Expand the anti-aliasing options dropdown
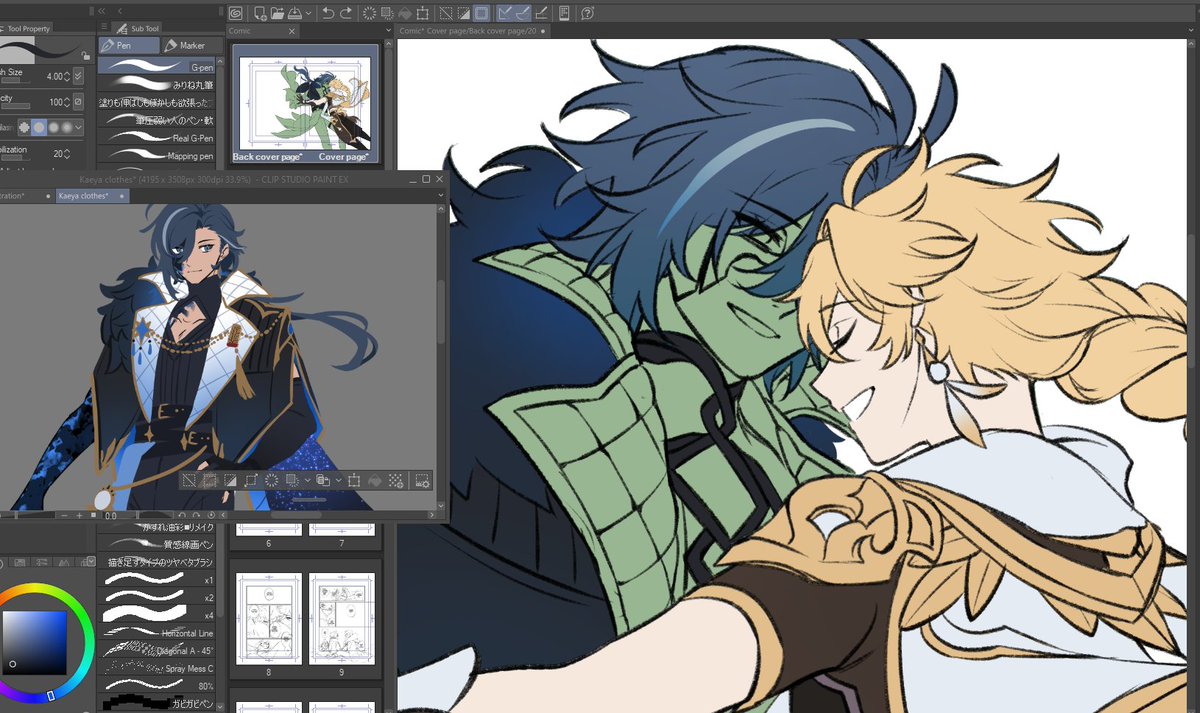Screen dimensions: 1200x713 (79, 128)
